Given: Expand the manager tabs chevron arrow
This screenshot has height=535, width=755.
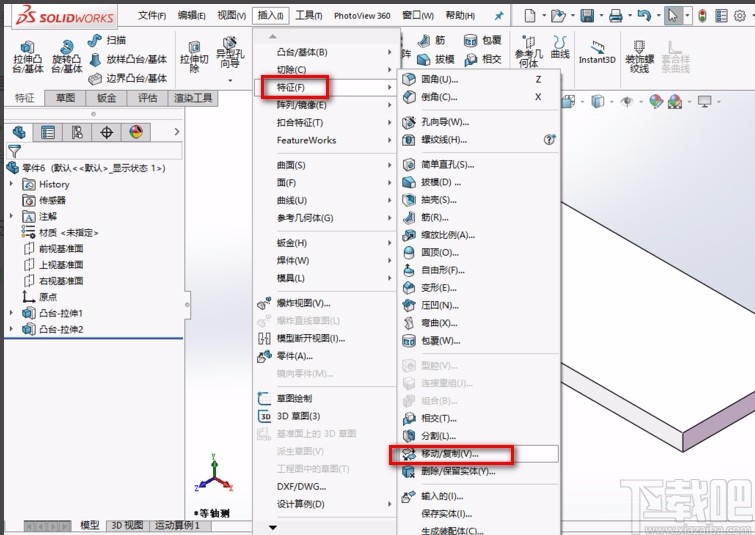Looking at the screenshot, I should (x=177, y=131).
